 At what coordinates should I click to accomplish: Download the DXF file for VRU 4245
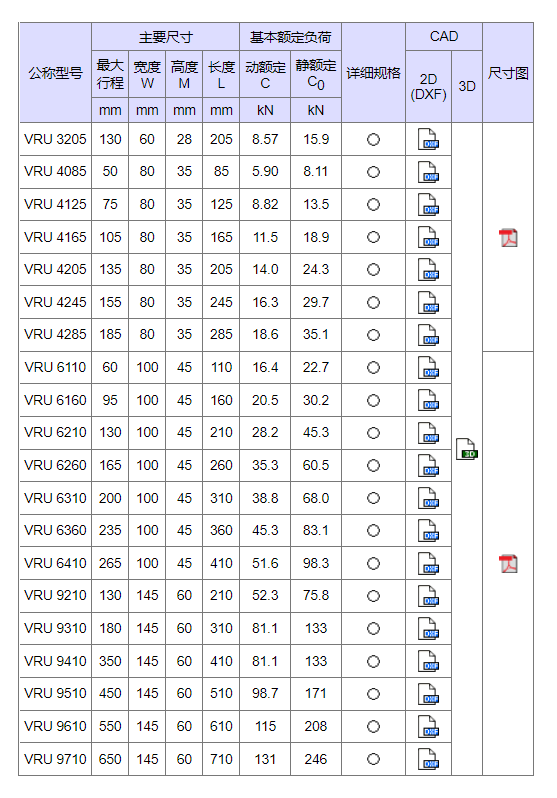428,302
